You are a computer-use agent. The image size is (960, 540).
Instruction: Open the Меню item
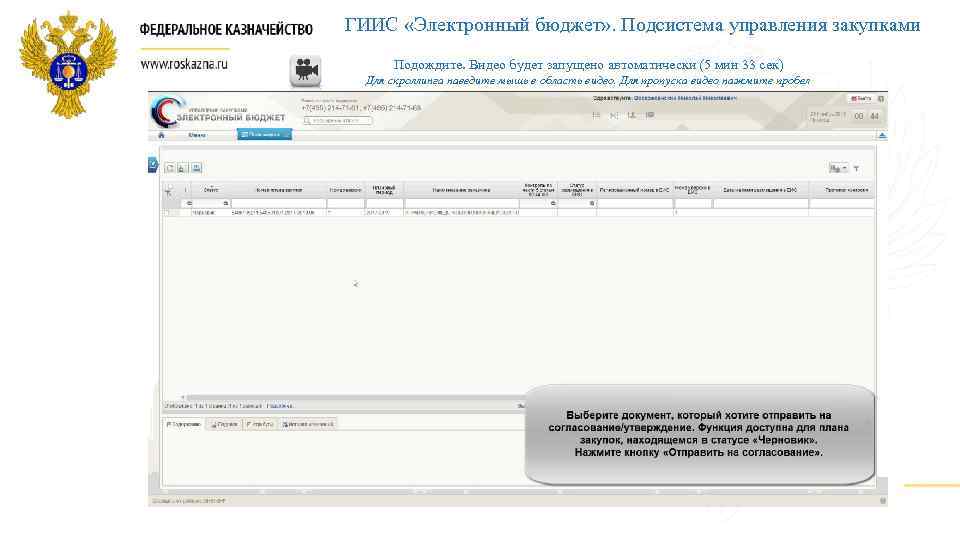click(197, 135)
